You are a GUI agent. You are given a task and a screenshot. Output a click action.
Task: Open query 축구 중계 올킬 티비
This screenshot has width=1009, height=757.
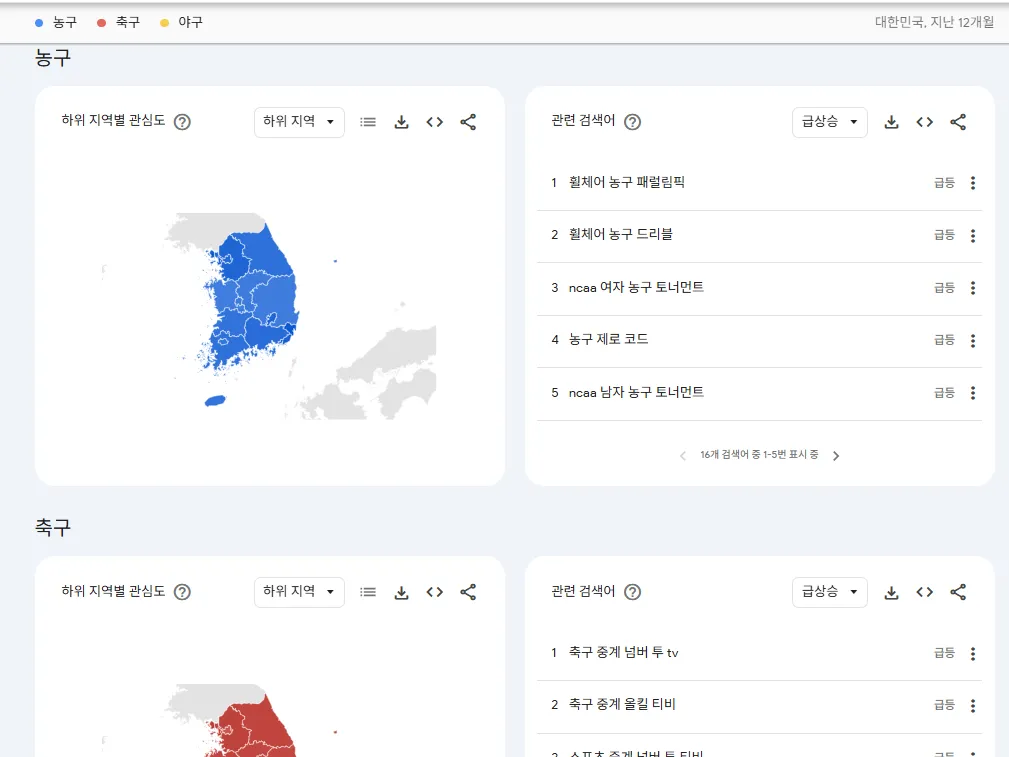622,705
